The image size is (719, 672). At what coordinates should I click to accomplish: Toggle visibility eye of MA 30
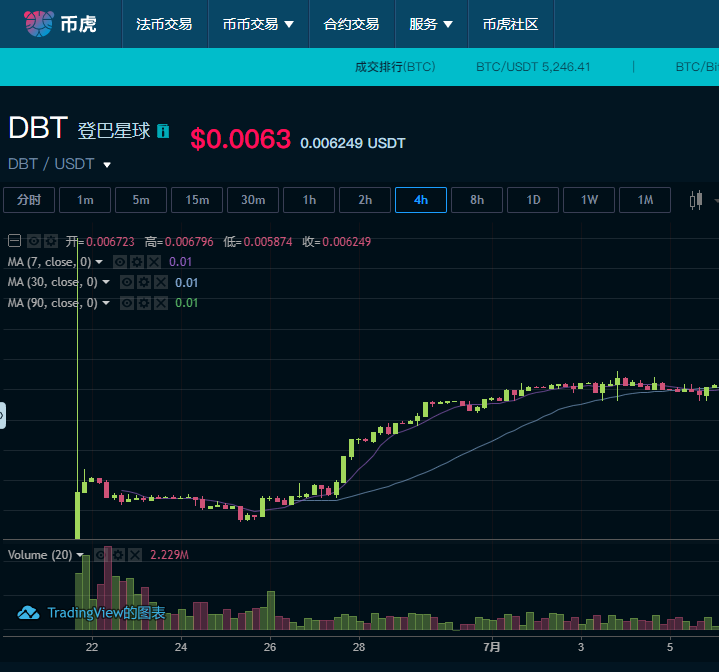click(127, 282)
